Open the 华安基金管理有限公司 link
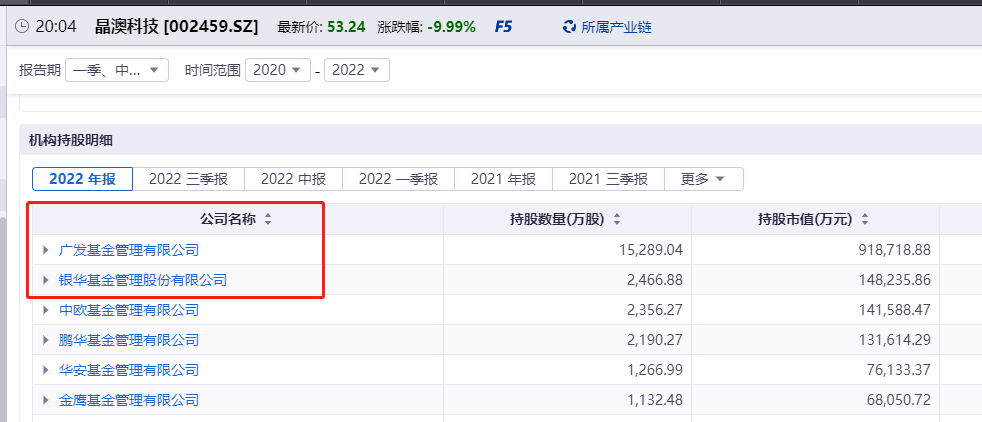This screenshot has width=982, height=422. pyautogui.click(x=129, y=370)
